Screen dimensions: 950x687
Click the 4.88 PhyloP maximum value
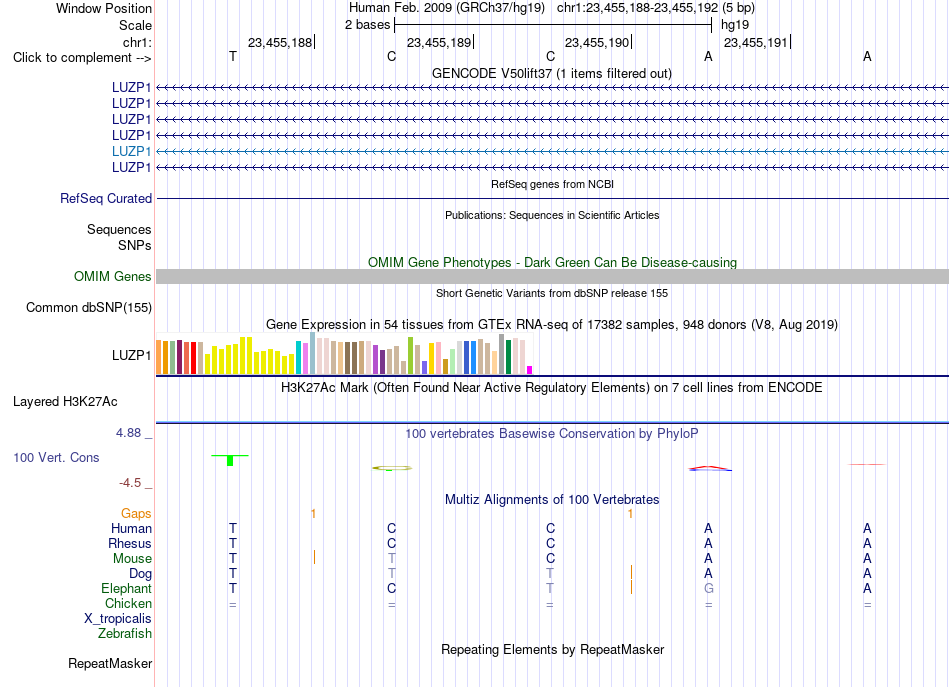128,433
